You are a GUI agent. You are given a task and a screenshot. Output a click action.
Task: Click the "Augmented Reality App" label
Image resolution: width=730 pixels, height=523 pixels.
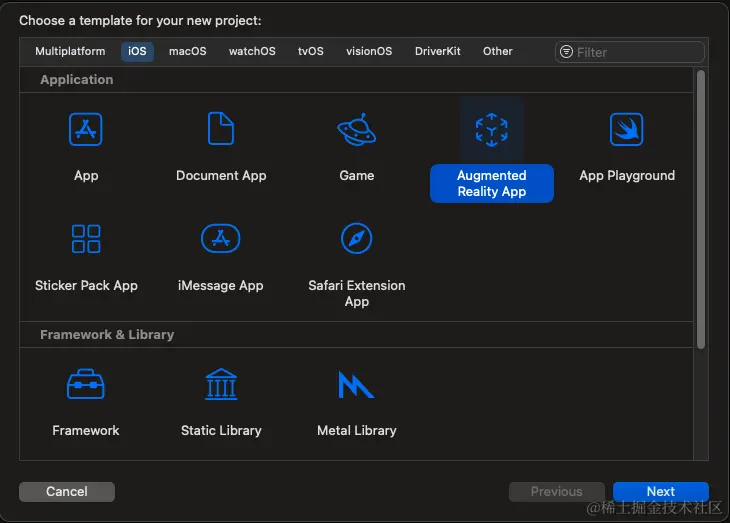pyautogui.click(x=492, y=183)
